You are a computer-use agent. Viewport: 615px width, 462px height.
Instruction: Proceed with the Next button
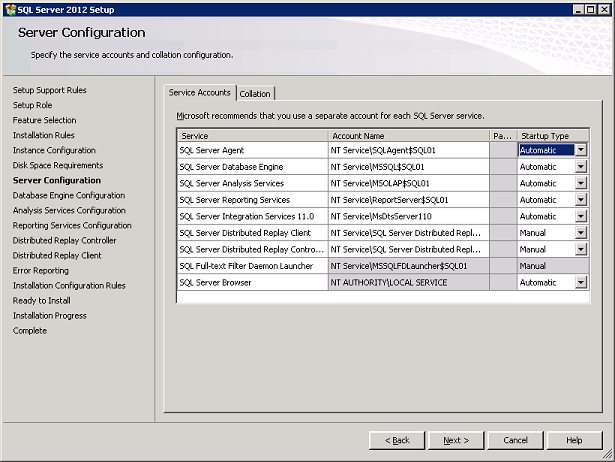pyautogui.click(x=456, y=440)
